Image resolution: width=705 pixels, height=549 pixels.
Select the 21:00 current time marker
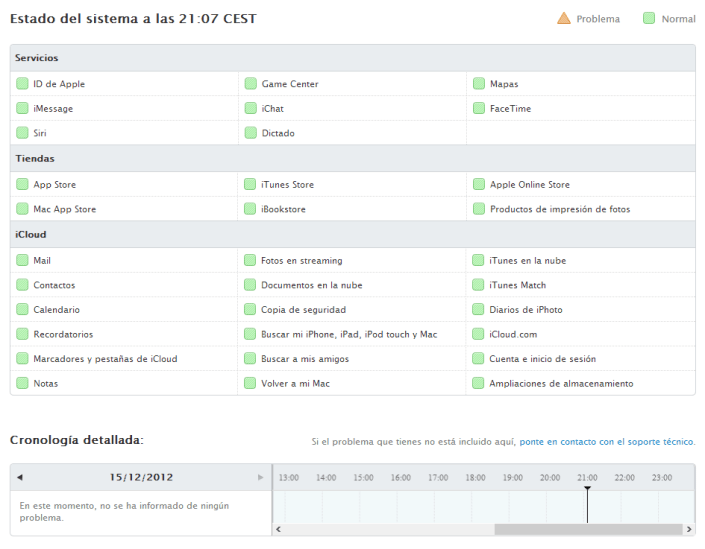587,488
